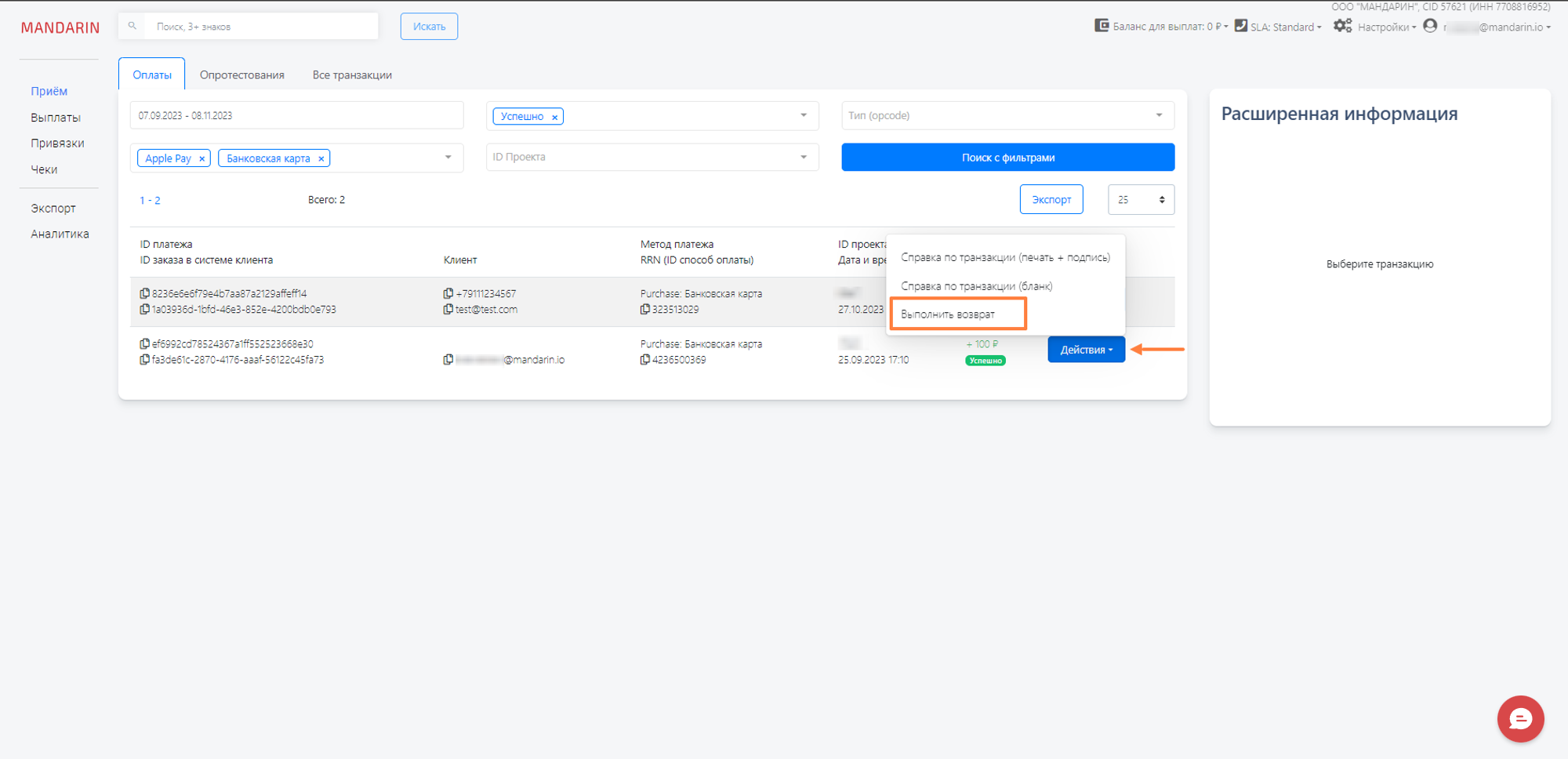Copy the test@test.com email address
1568x759 pixels.
(448, 310)
